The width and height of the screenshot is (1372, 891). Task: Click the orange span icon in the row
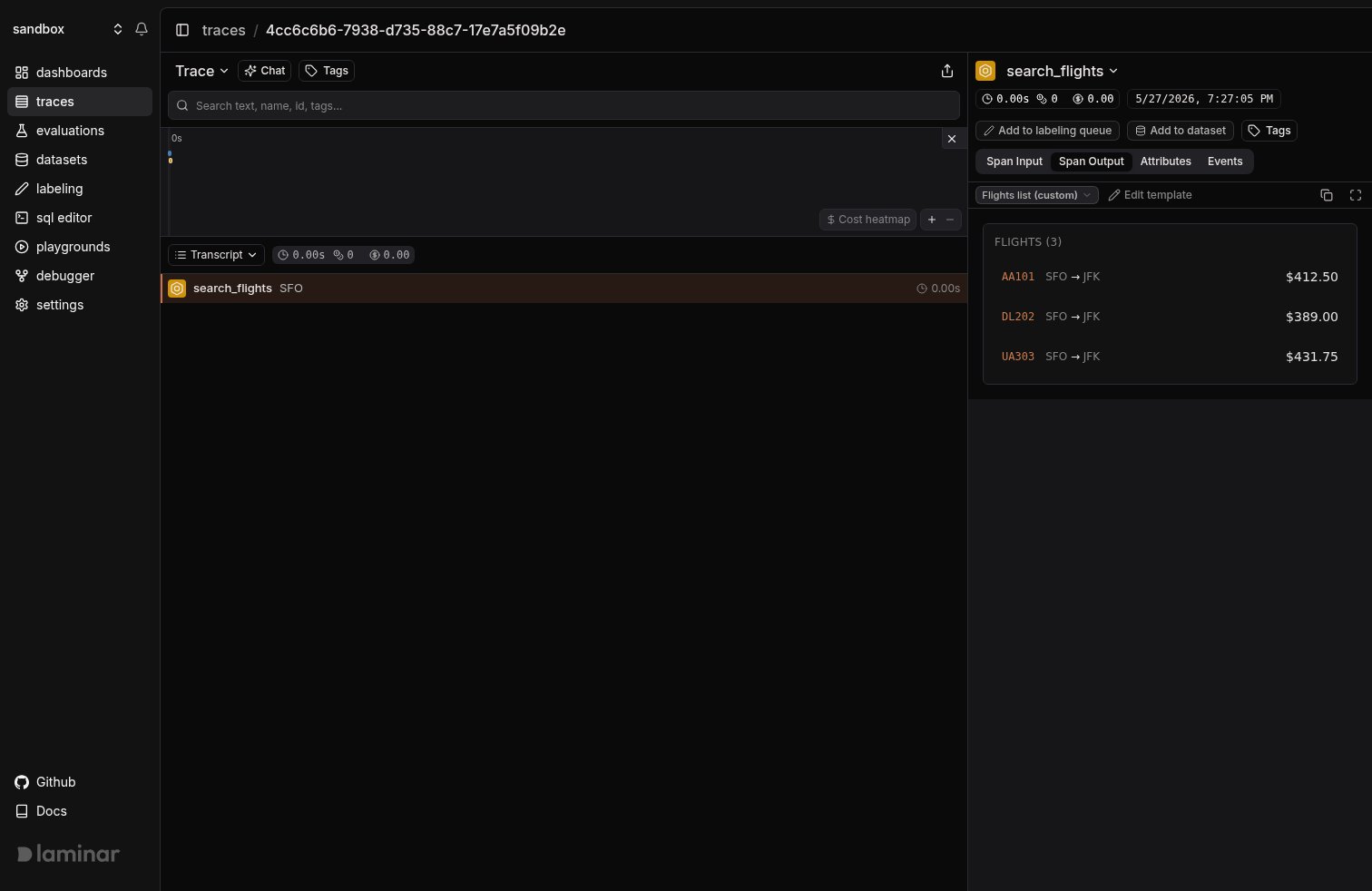point(177,289)
